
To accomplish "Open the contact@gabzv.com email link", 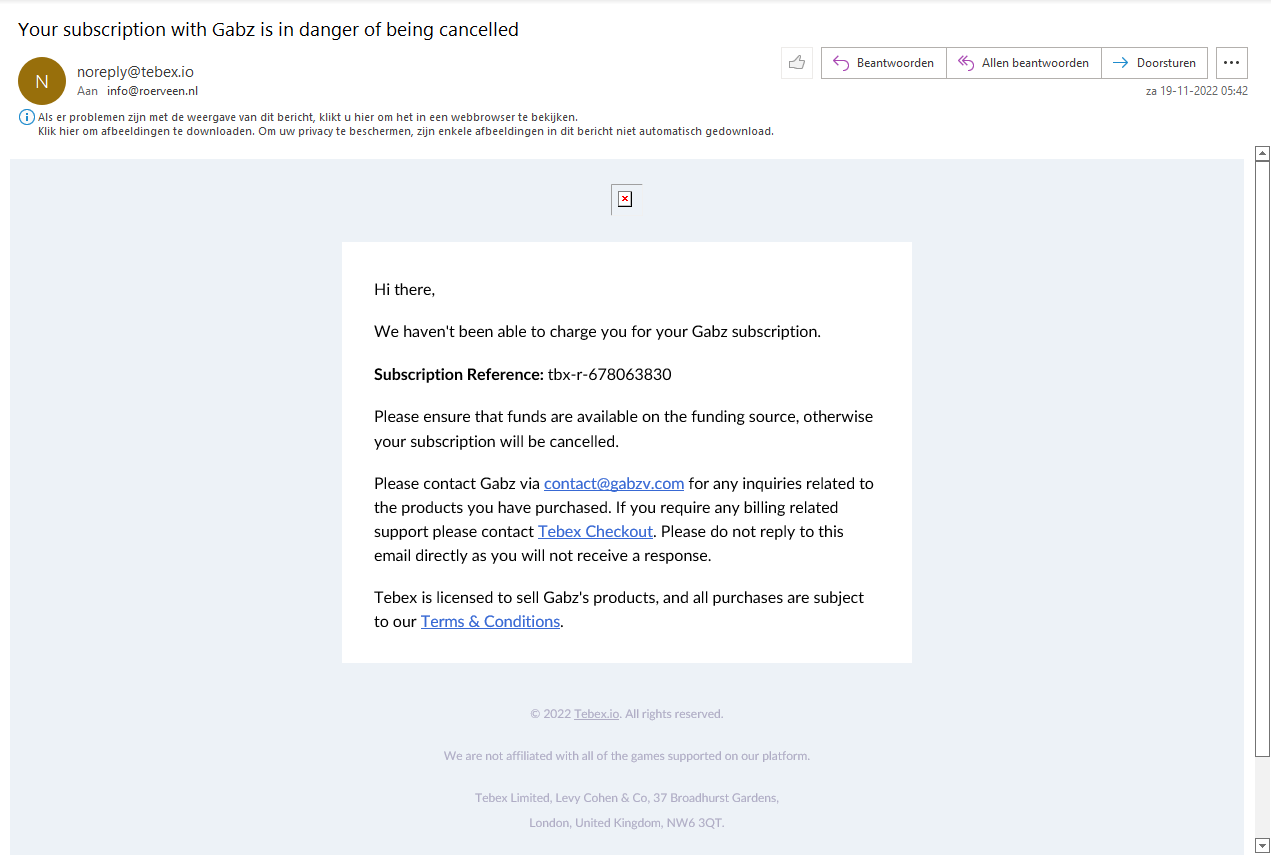I will pyautogui.click(x=614, y=483).
